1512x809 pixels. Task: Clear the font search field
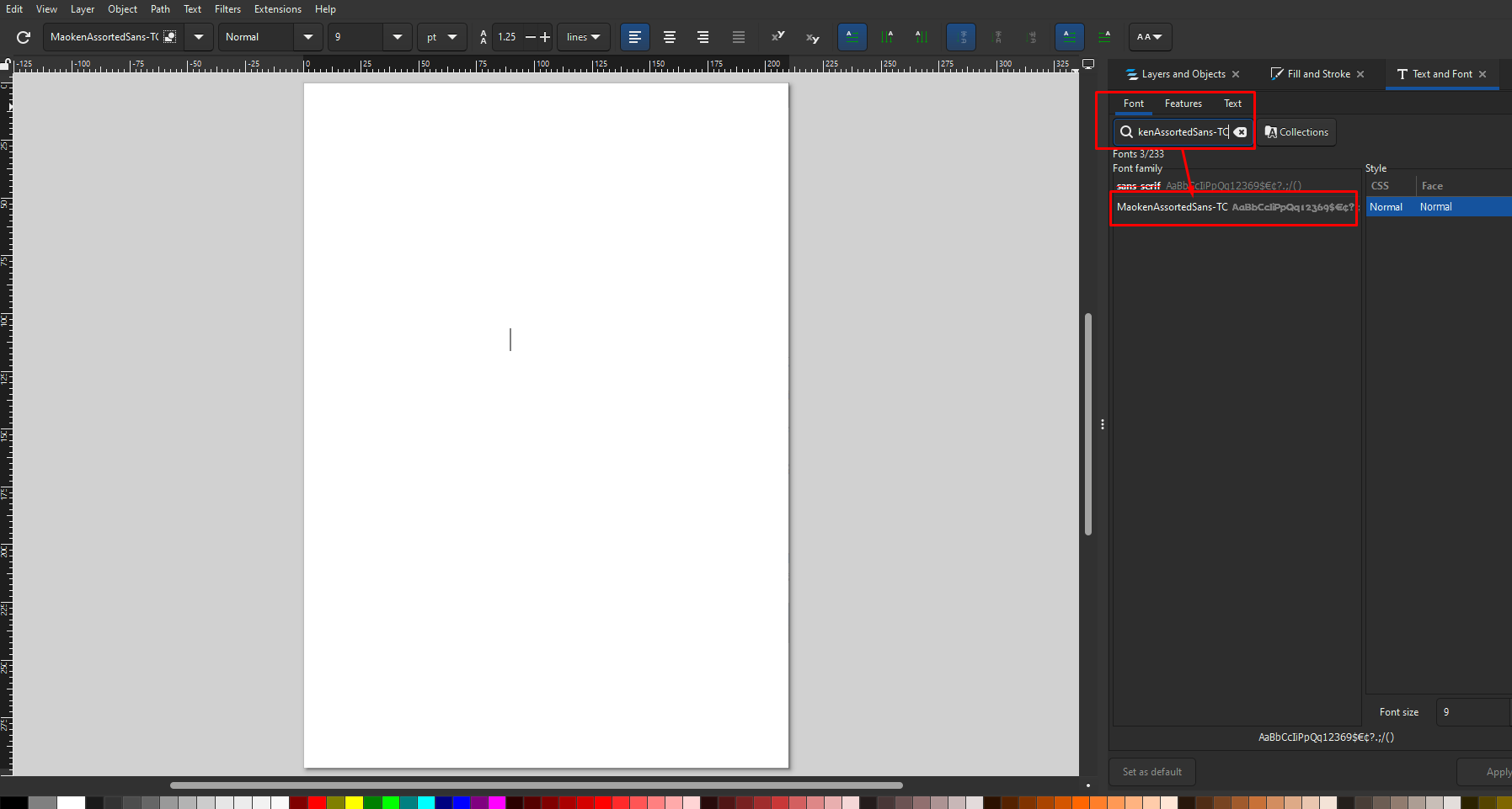tap(1241, 132)
